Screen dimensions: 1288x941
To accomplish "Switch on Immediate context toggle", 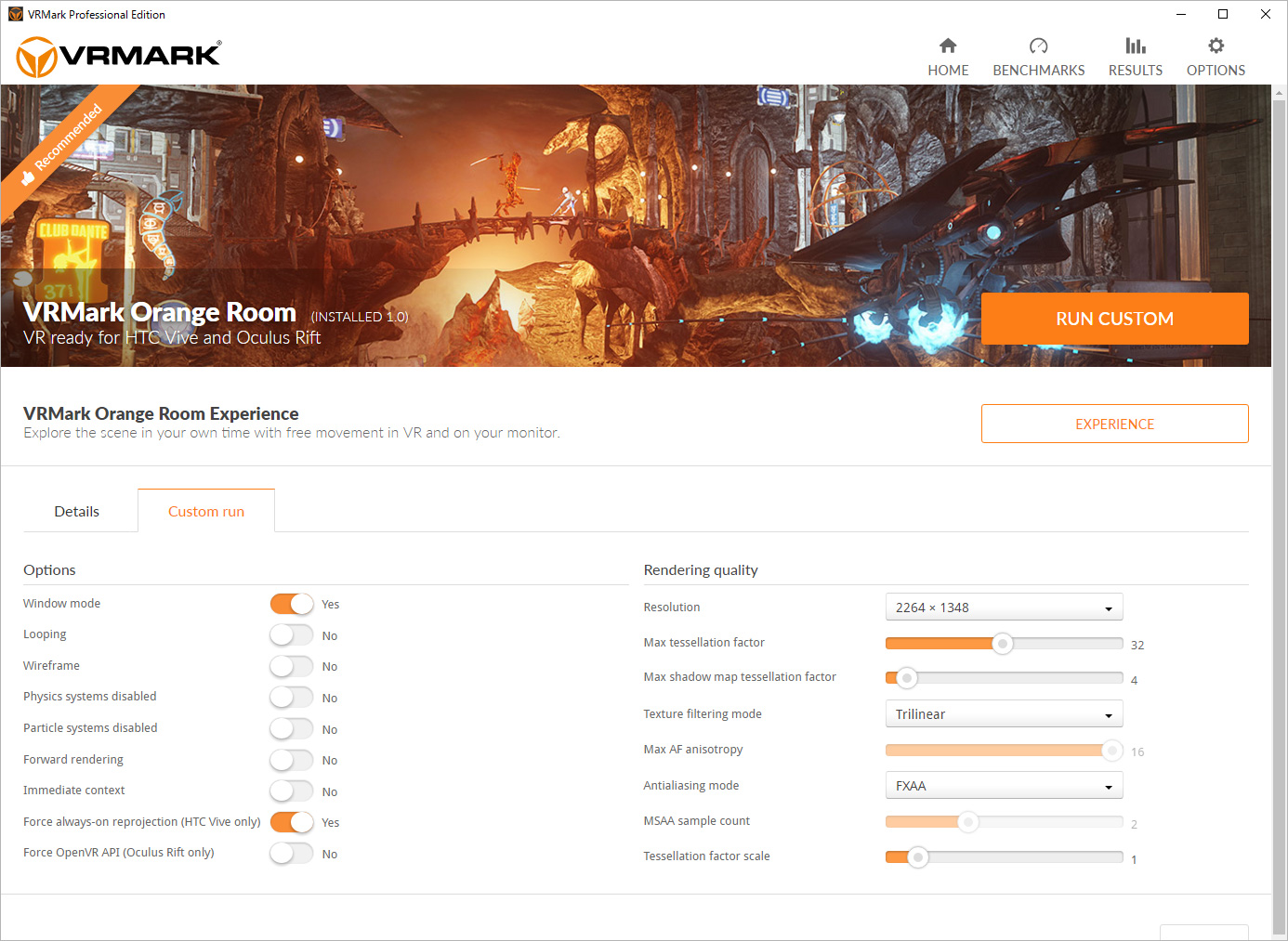I will 292,791.
